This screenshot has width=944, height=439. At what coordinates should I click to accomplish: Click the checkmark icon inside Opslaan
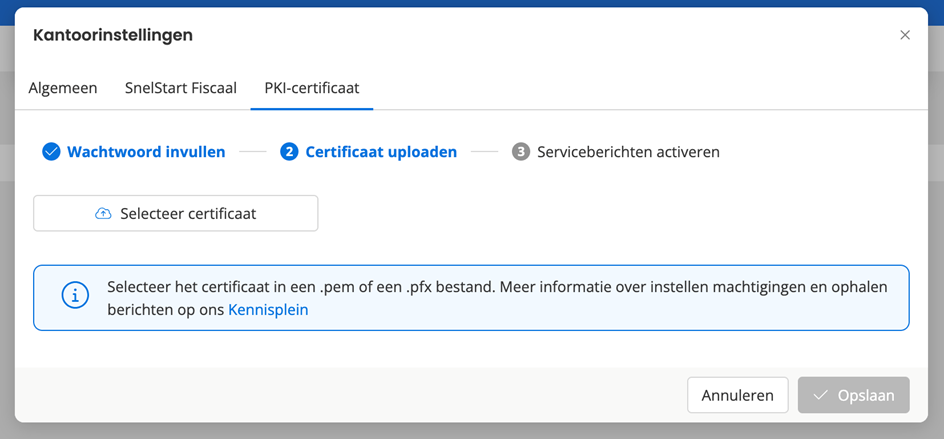tap(821, 395)
